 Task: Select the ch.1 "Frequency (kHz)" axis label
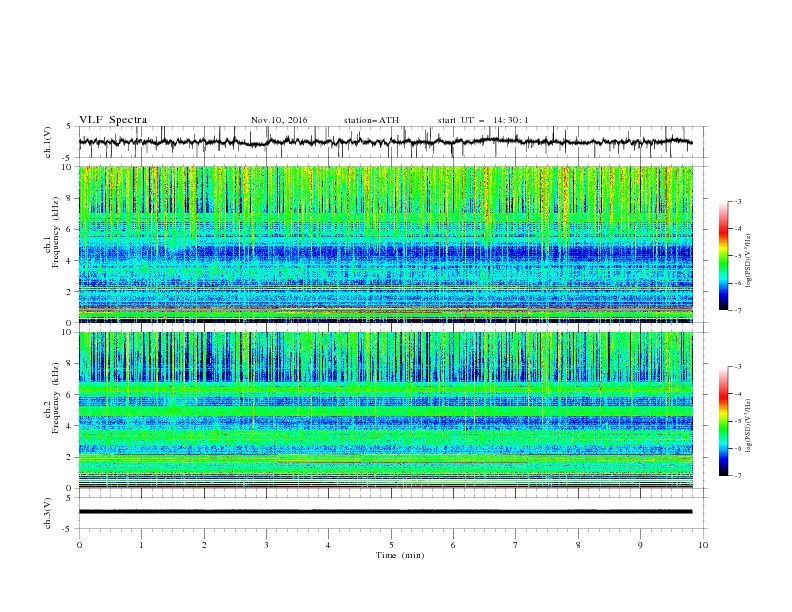[56, 233]
